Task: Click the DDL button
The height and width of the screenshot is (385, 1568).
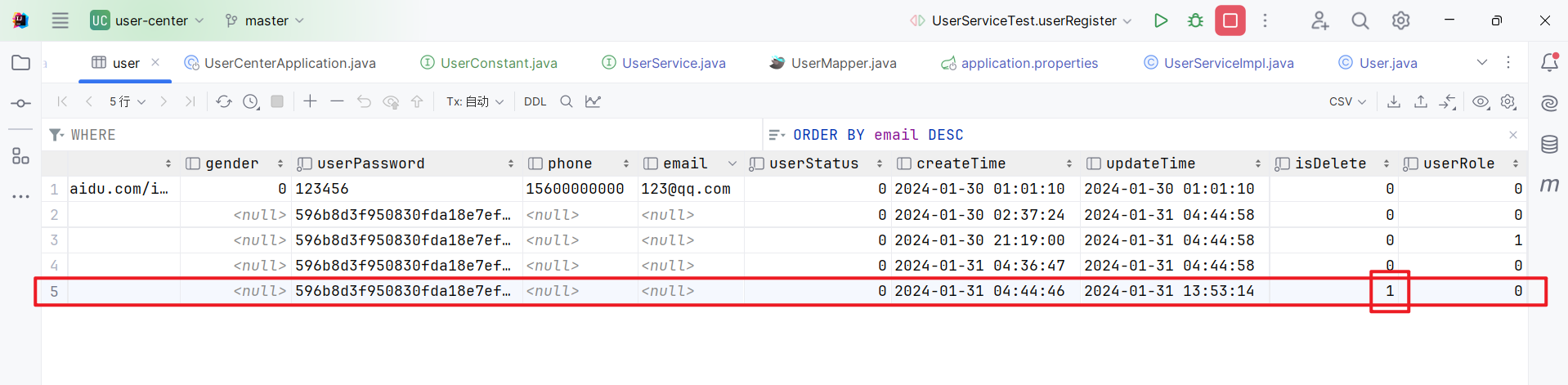Action: (535, 101)
